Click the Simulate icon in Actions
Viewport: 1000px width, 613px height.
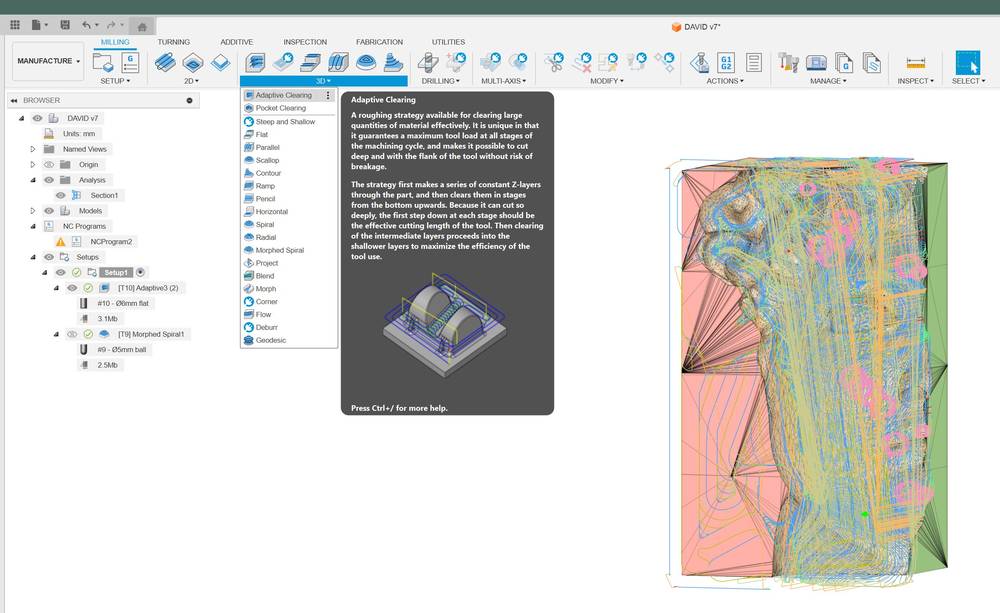point(700,63)
